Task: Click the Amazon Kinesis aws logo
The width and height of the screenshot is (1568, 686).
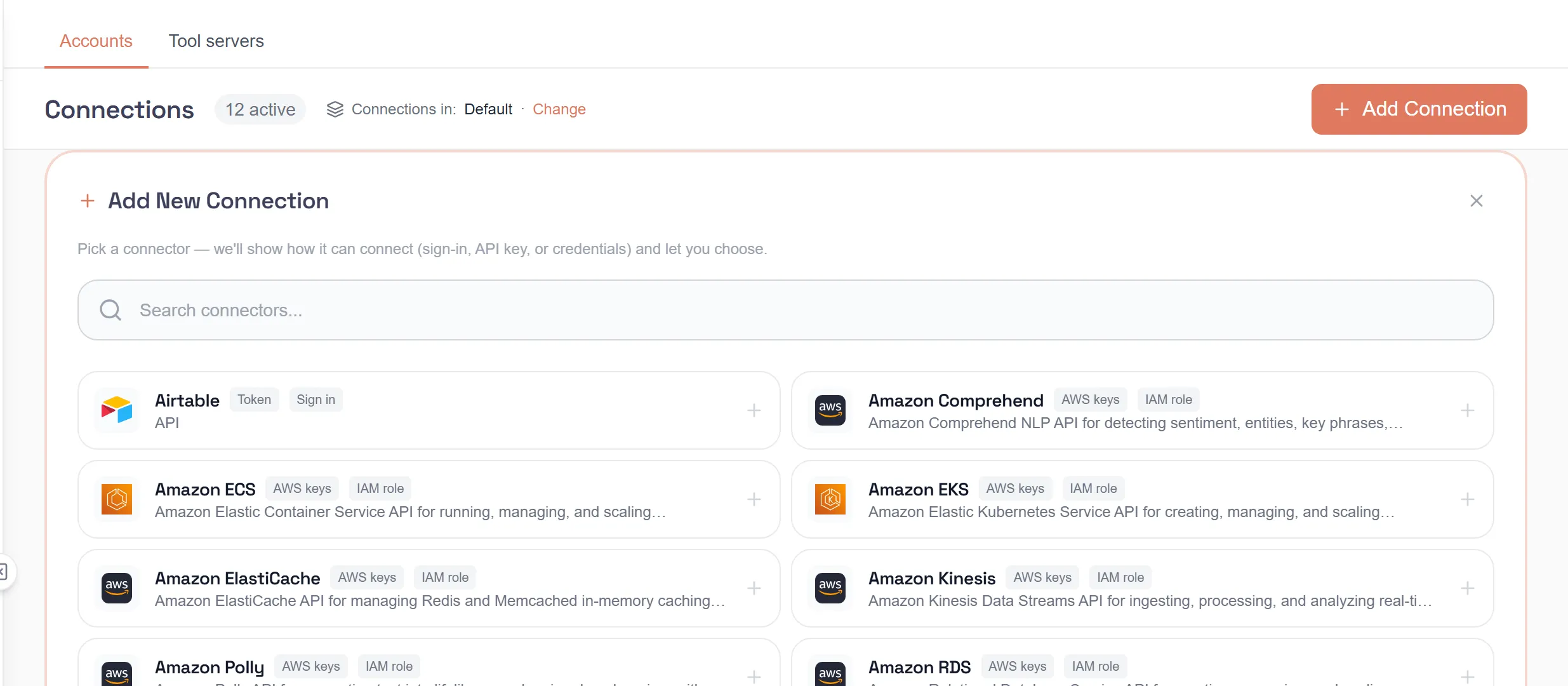Action: click(830, 588)
